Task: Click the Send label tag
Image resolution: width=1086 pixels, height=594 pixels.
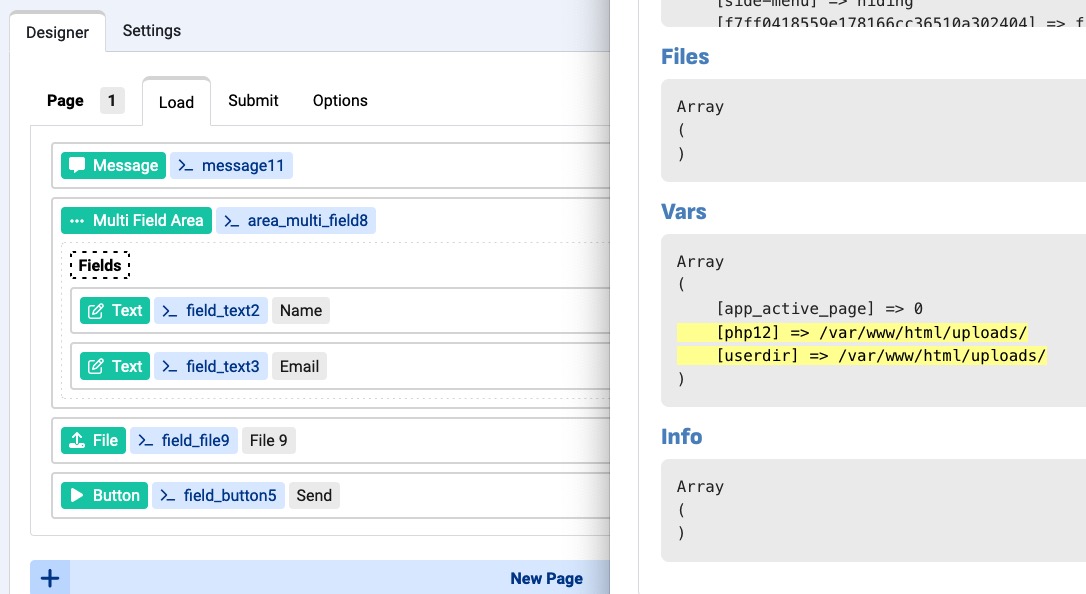Action: click(x=314, y=495)
